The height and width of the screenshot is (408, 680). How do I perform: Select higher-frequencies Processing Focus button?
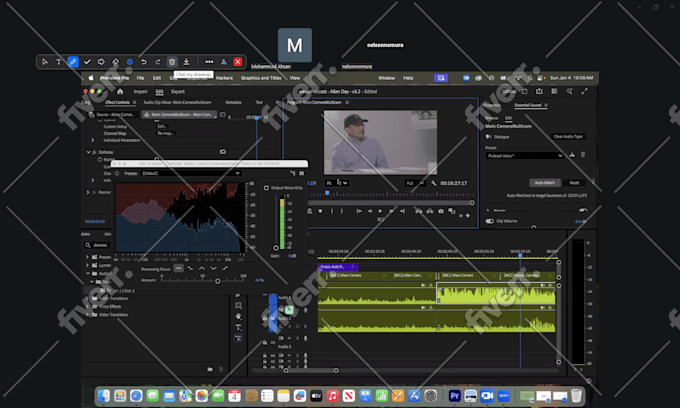[x=225, y=268]
